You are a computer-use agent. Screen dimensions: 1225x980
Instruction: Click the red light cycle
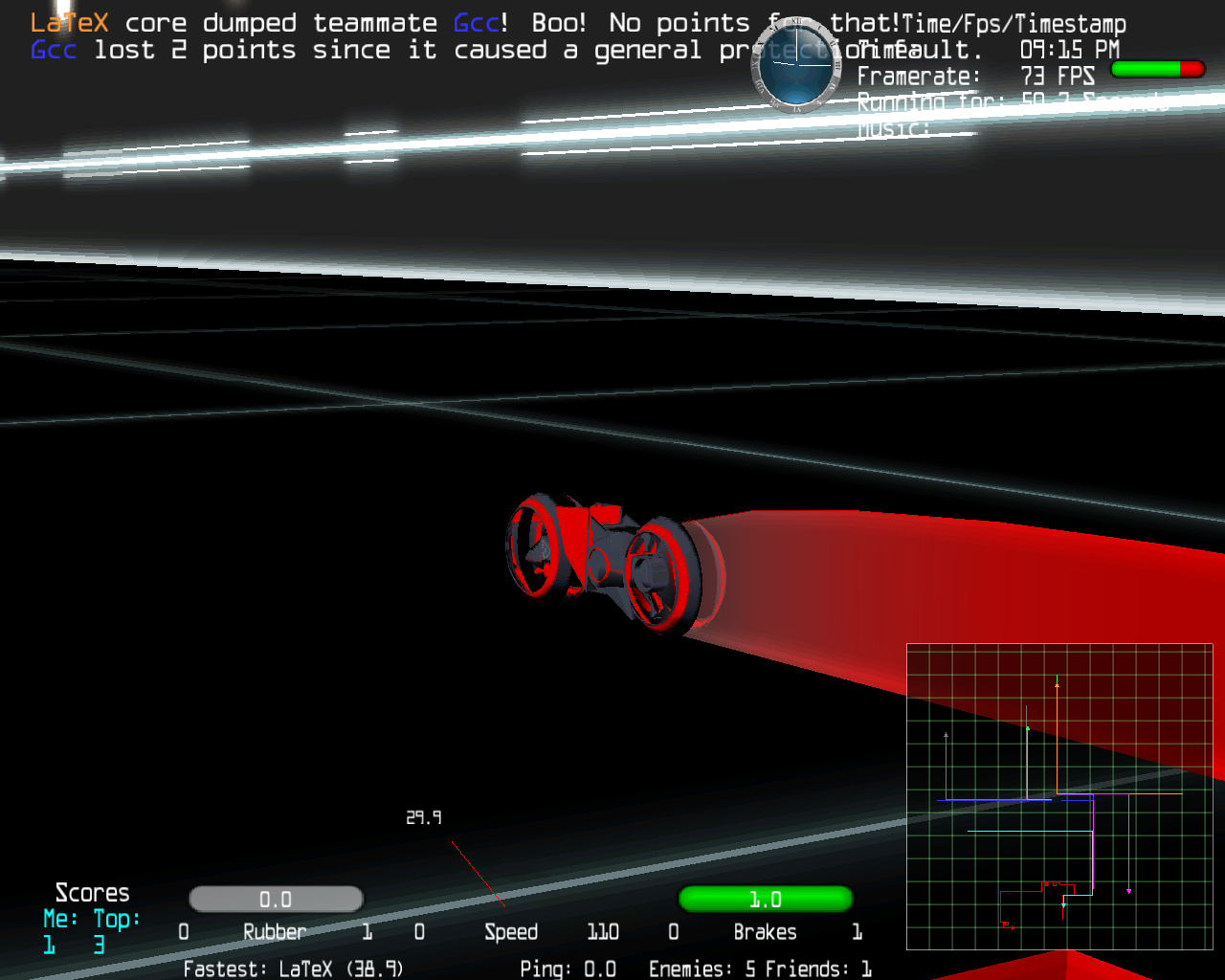[603, 561]
